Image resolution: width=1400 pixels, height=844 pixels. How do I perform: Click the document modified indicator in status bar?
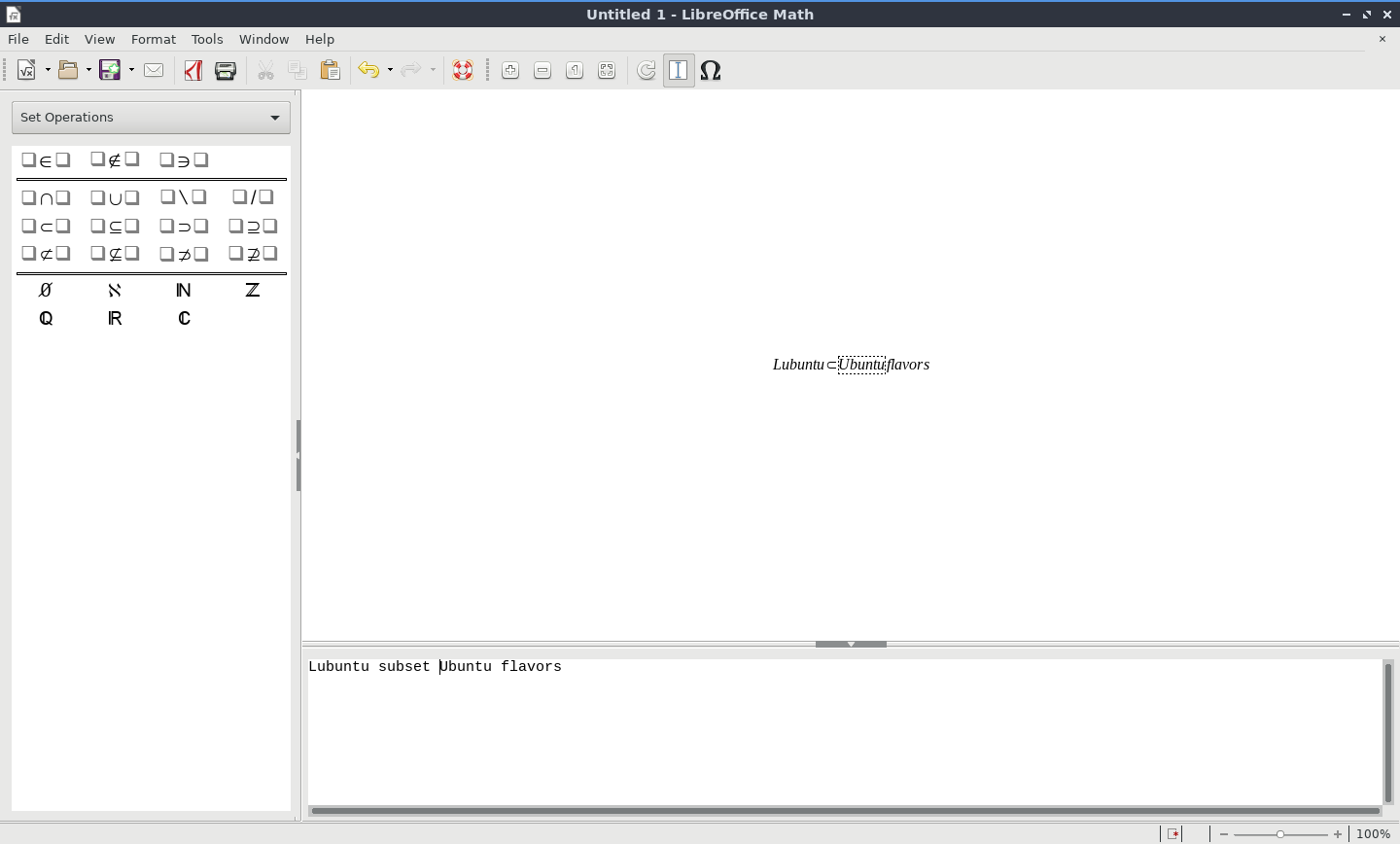click(1173, 834)
